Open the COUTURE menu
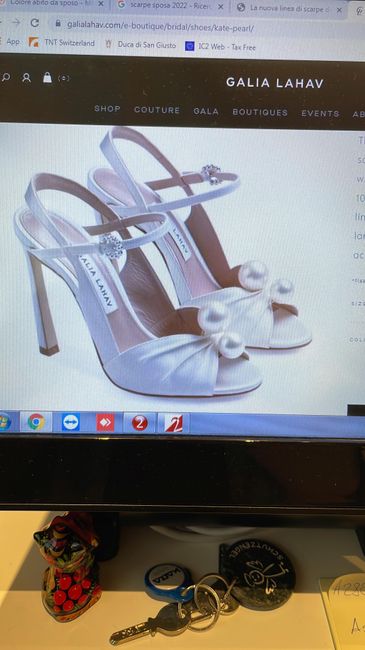Viewport: 365px width, 650px height. (157, 110)
